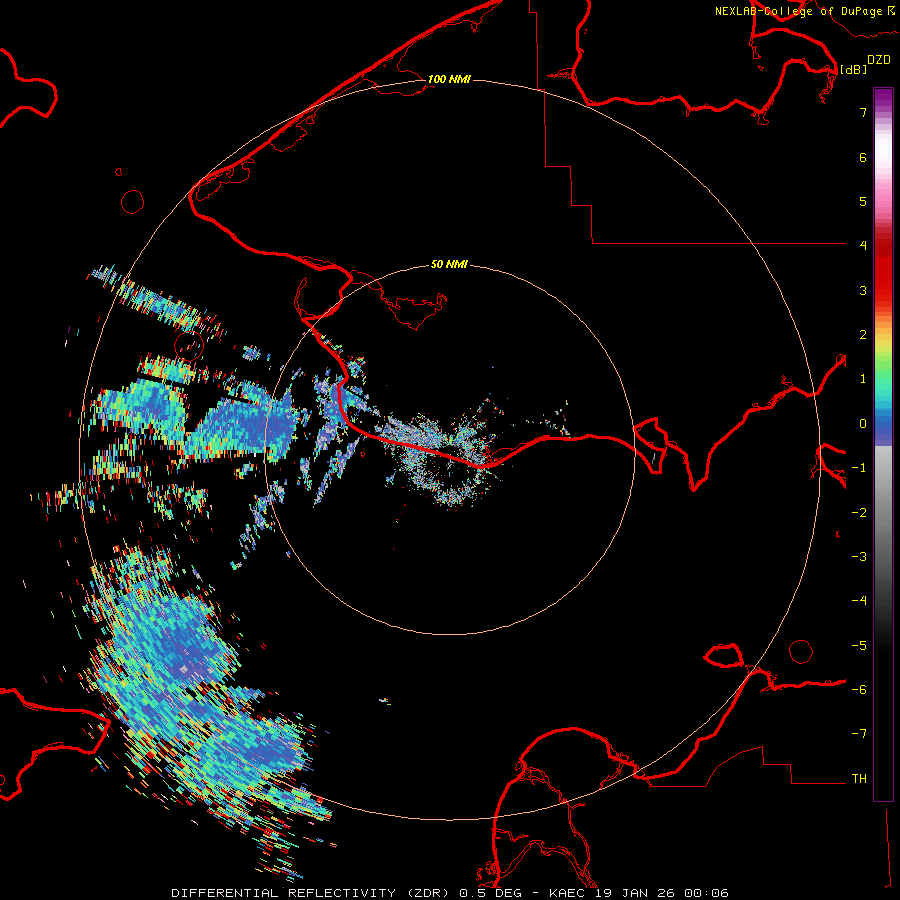
Task: Click the 50 NMI range ring label
Action: [x=449, y=264]
